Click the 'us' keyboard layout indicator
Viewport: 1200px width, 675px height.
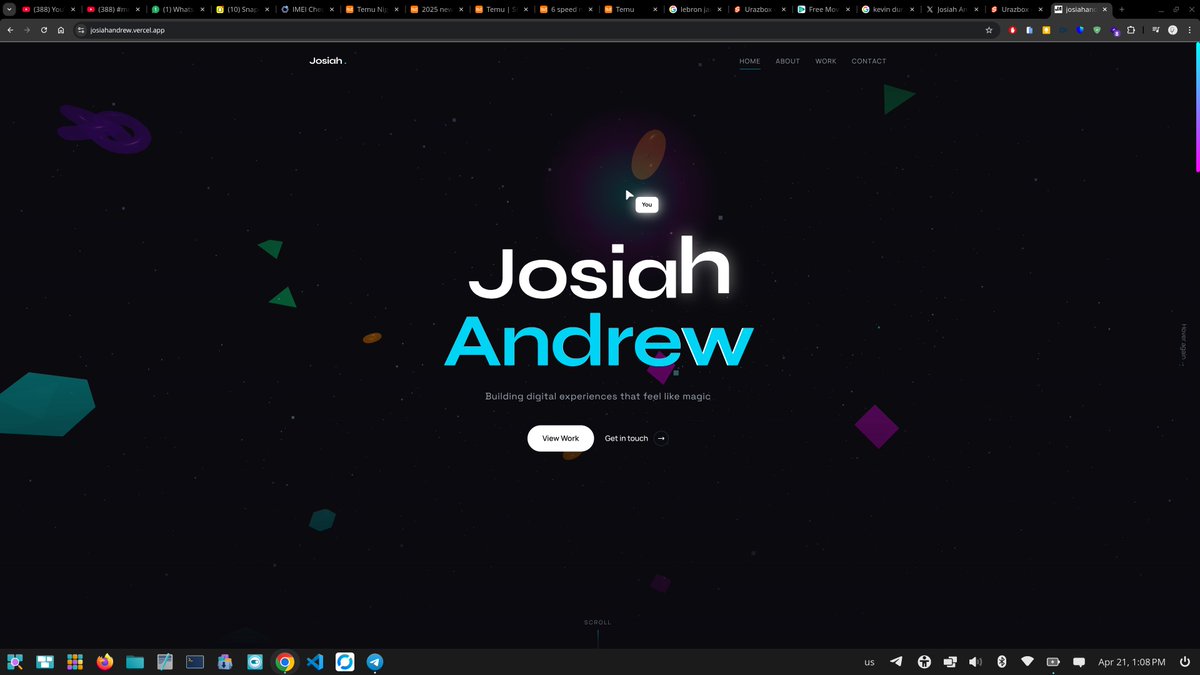click(x=869, y=662)
